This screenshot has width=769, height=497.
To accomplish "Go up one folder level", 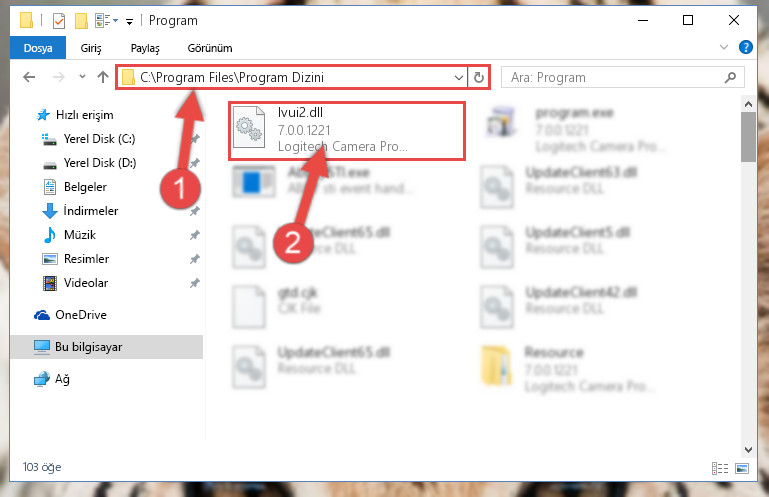I will [103, 77].
